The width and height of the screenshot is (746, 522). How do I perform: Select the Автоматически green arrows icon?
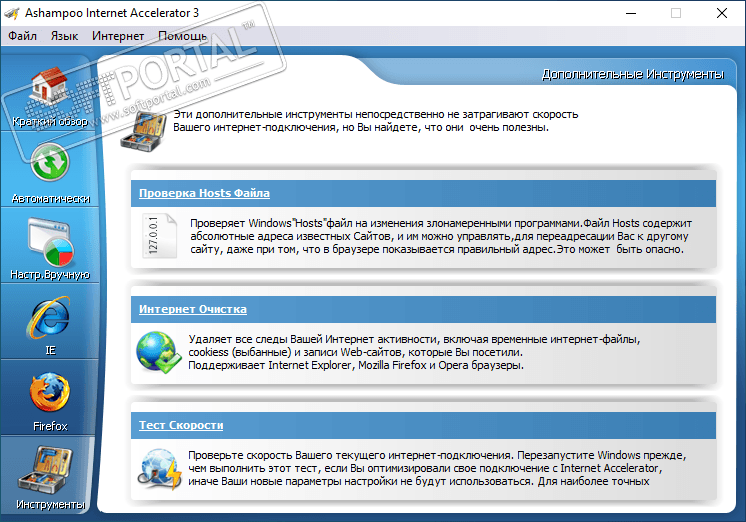(50, 162)
